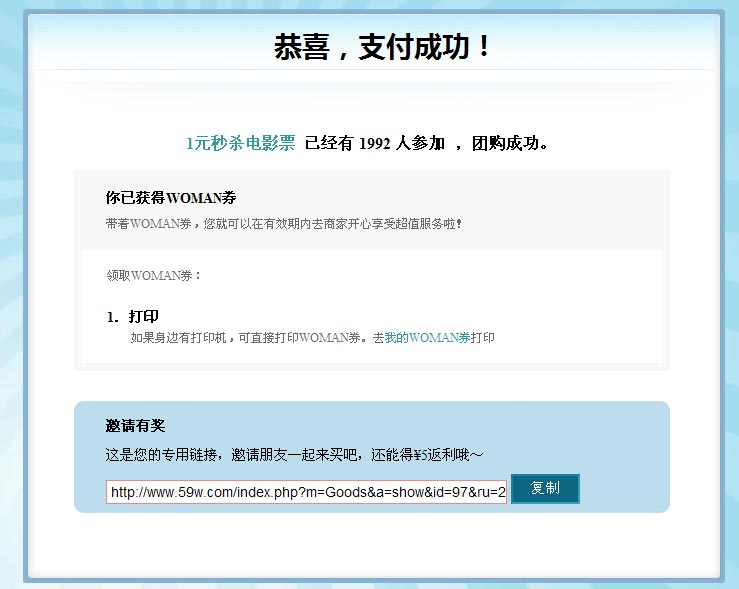
Task: Select the invitation link input field
Action: (306, 492)
